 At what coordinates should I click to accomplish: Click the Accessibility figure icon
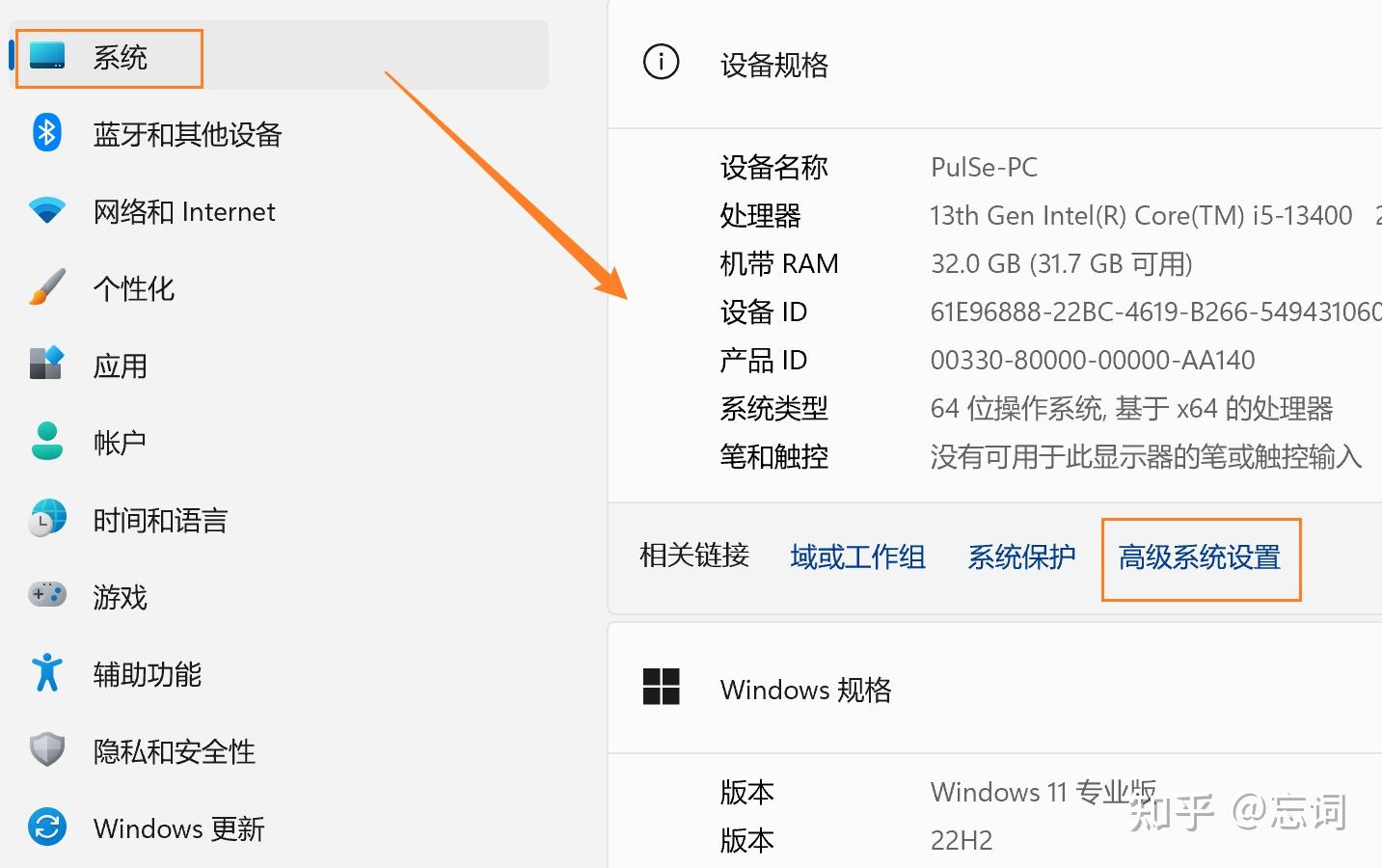[x=46, y=672]
